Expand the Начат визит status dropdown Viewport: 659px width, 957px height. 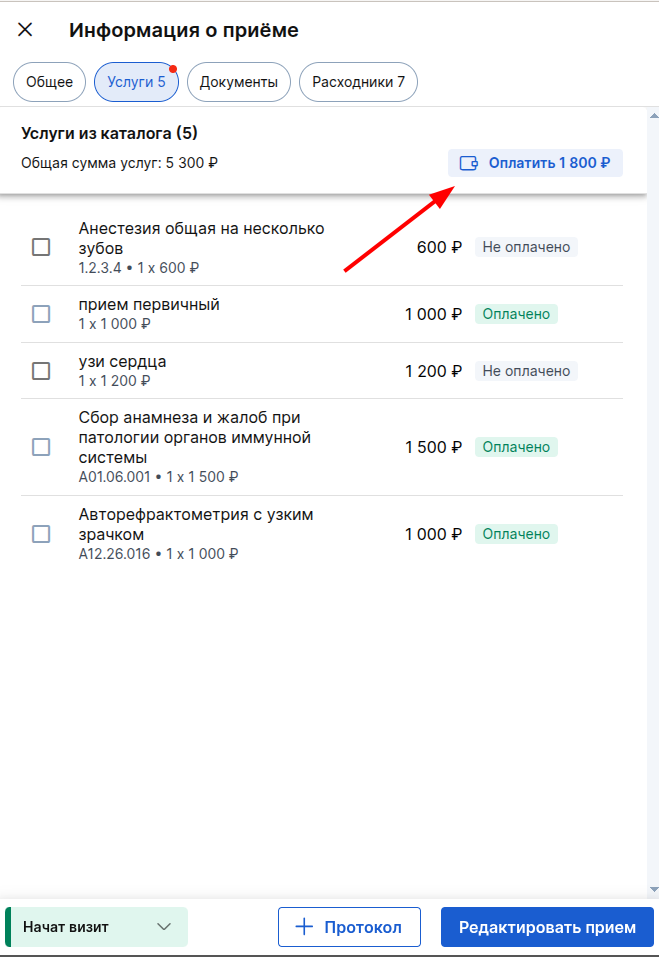coord(96,927)
